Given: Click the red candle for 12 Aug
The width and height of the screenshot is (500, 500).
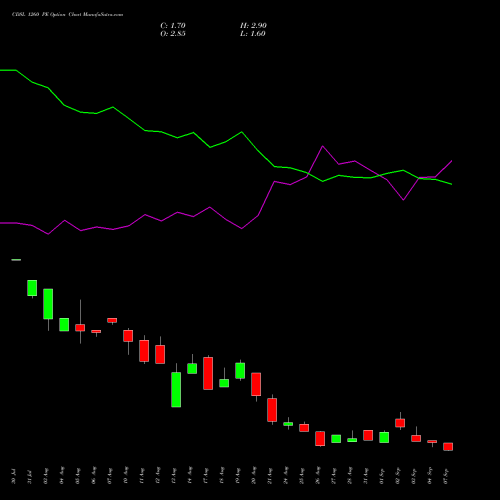Looking at the screenshot, I should 160,354.
